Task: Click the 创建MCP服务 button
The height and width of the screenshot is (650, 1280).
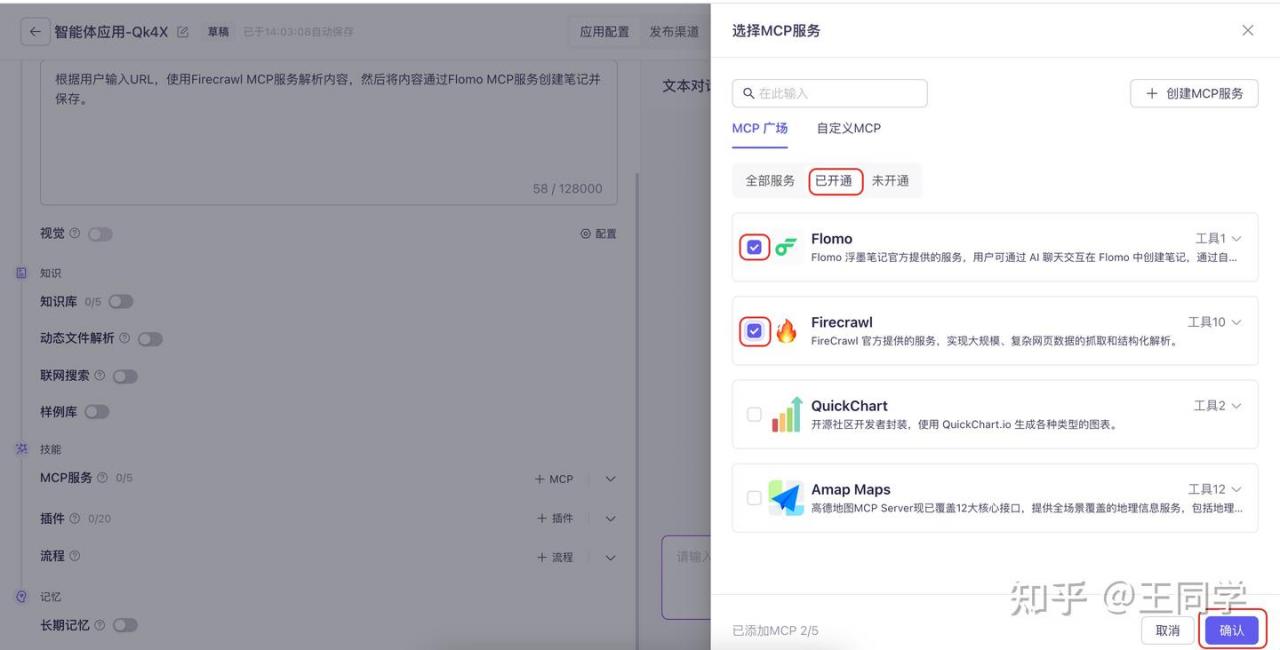Action: (x=1194, y=93)
